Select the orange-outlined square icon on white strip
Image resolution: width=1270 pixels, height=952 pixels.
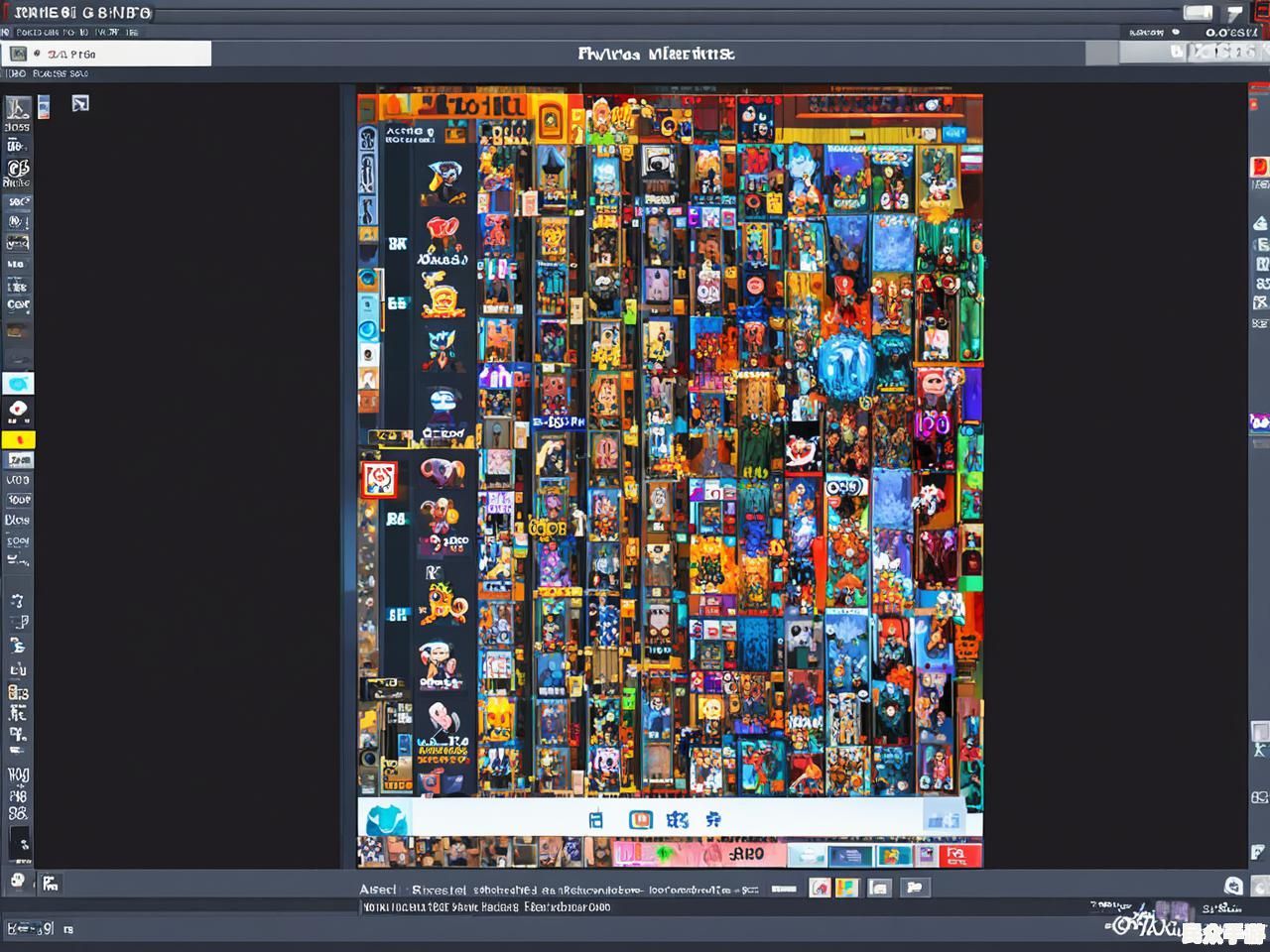pyautogui.click(x=641, y=820)
